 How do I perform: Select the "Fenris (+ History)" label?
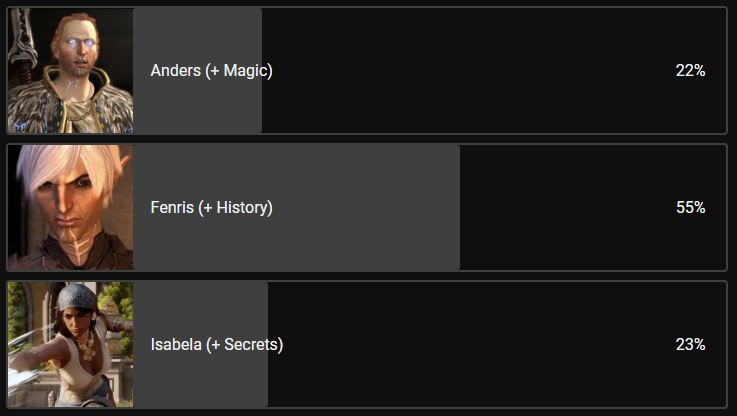[211, 208]
